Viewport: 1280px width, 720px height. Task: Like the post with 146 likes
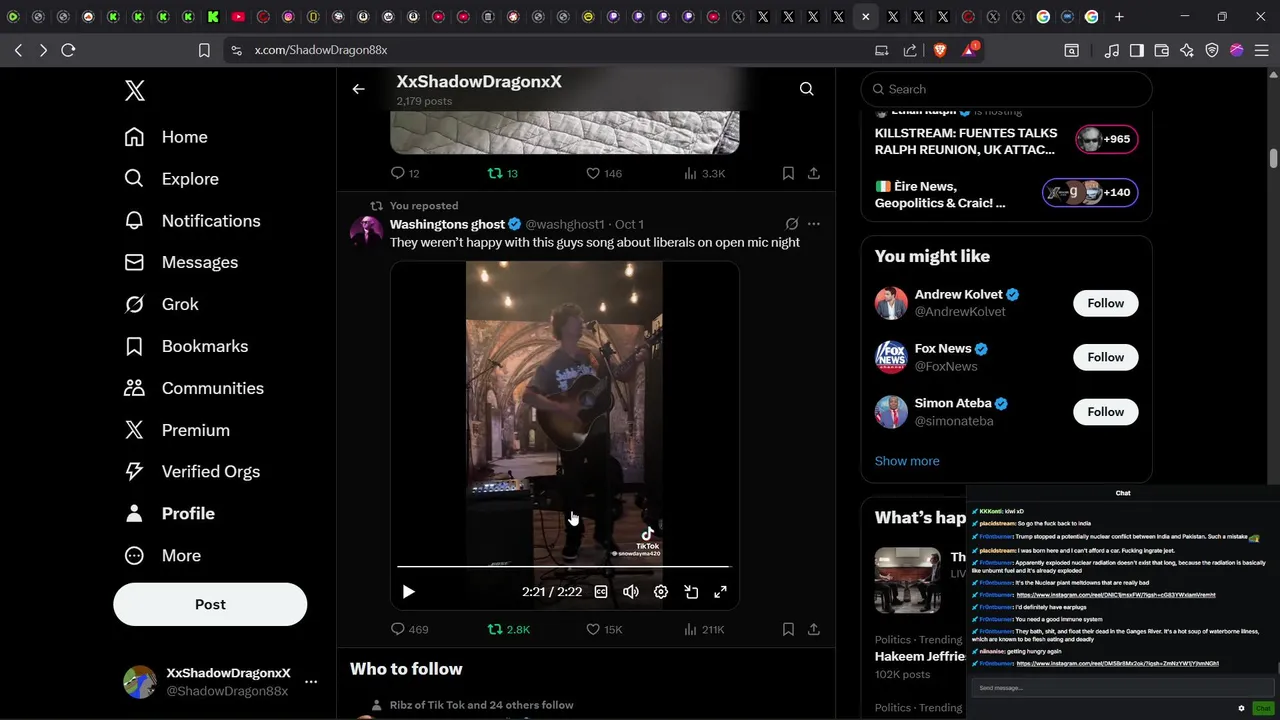tap(603, 173)
